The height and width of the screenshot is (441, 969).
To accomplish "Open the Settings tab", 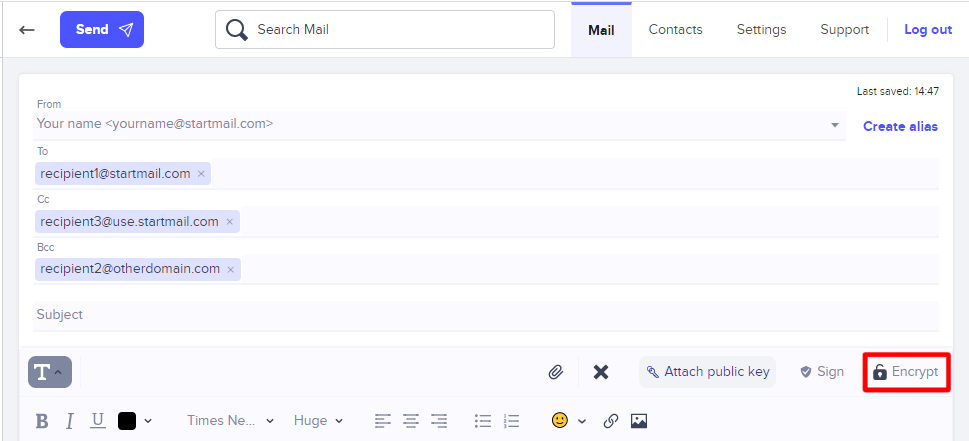I will 761,30.
